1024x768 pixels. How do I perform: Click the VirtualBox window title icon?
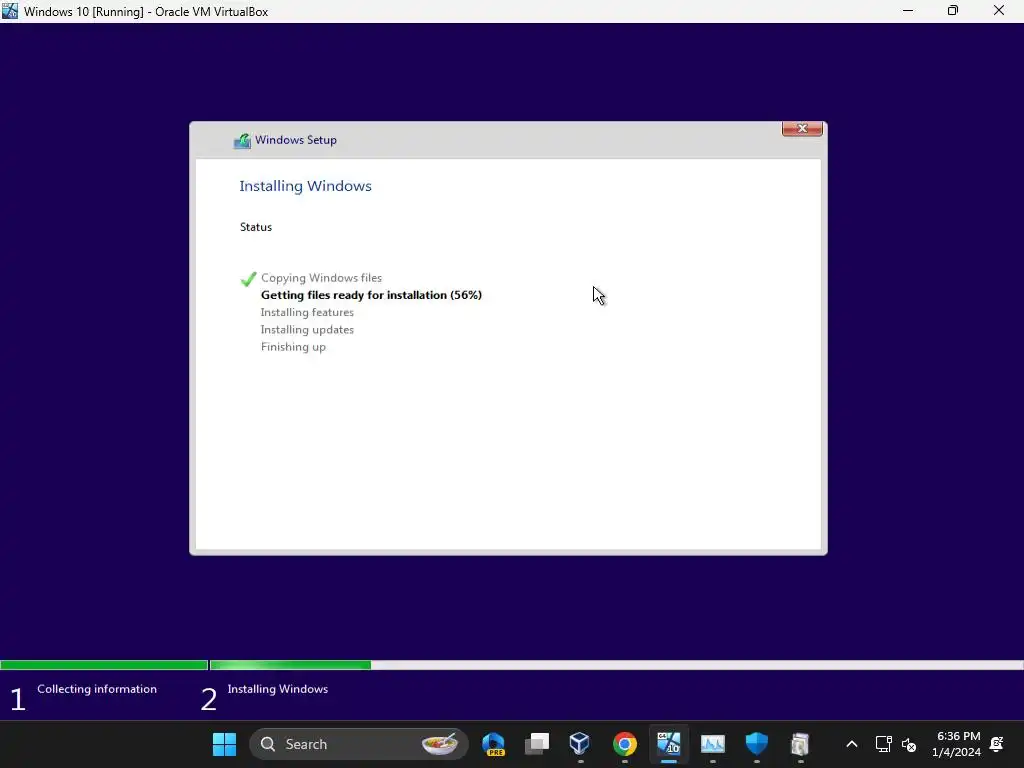click(10, 11)
